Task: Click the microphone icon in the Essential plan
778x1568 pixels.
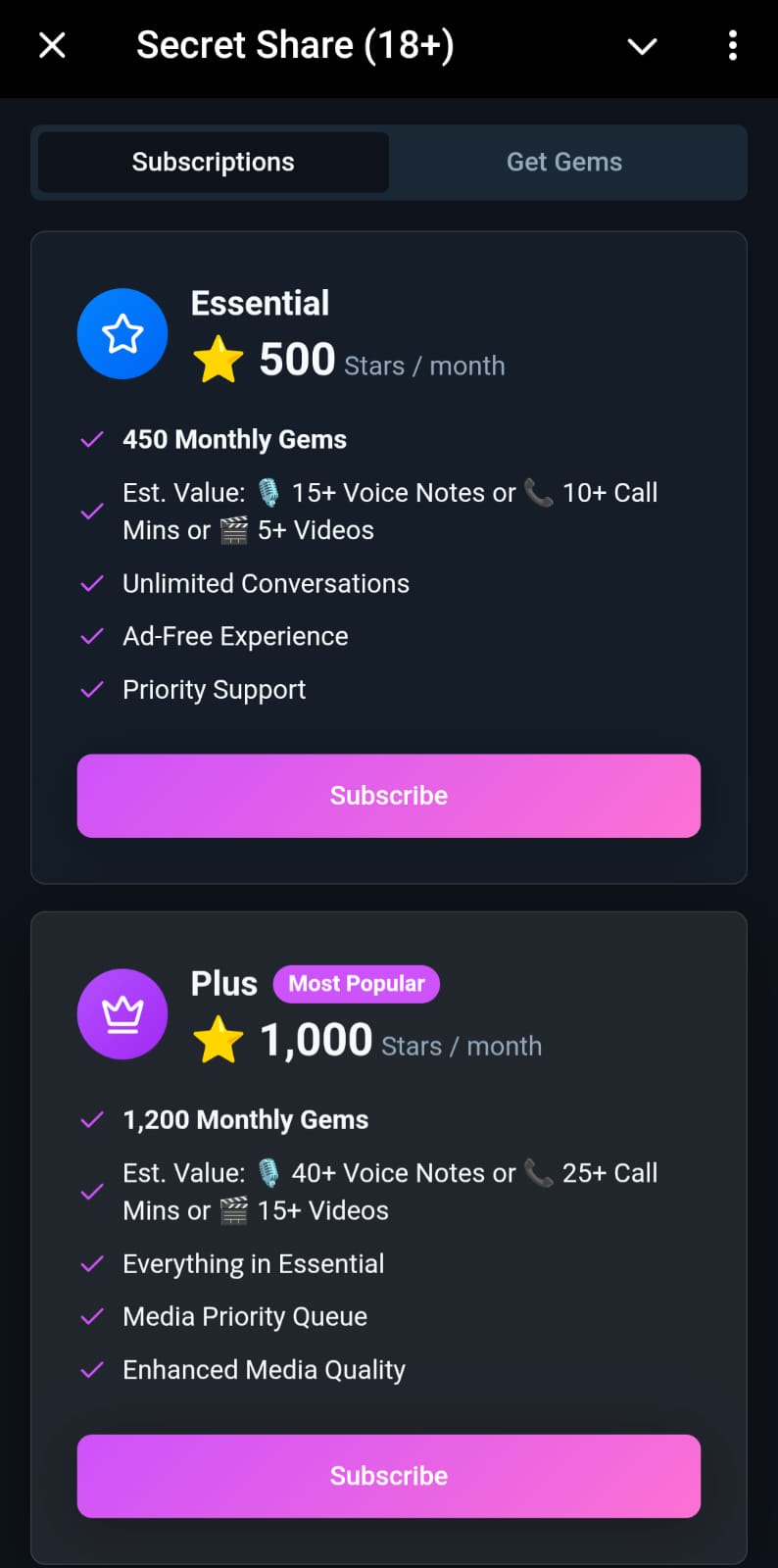Action: click(268, 493)
